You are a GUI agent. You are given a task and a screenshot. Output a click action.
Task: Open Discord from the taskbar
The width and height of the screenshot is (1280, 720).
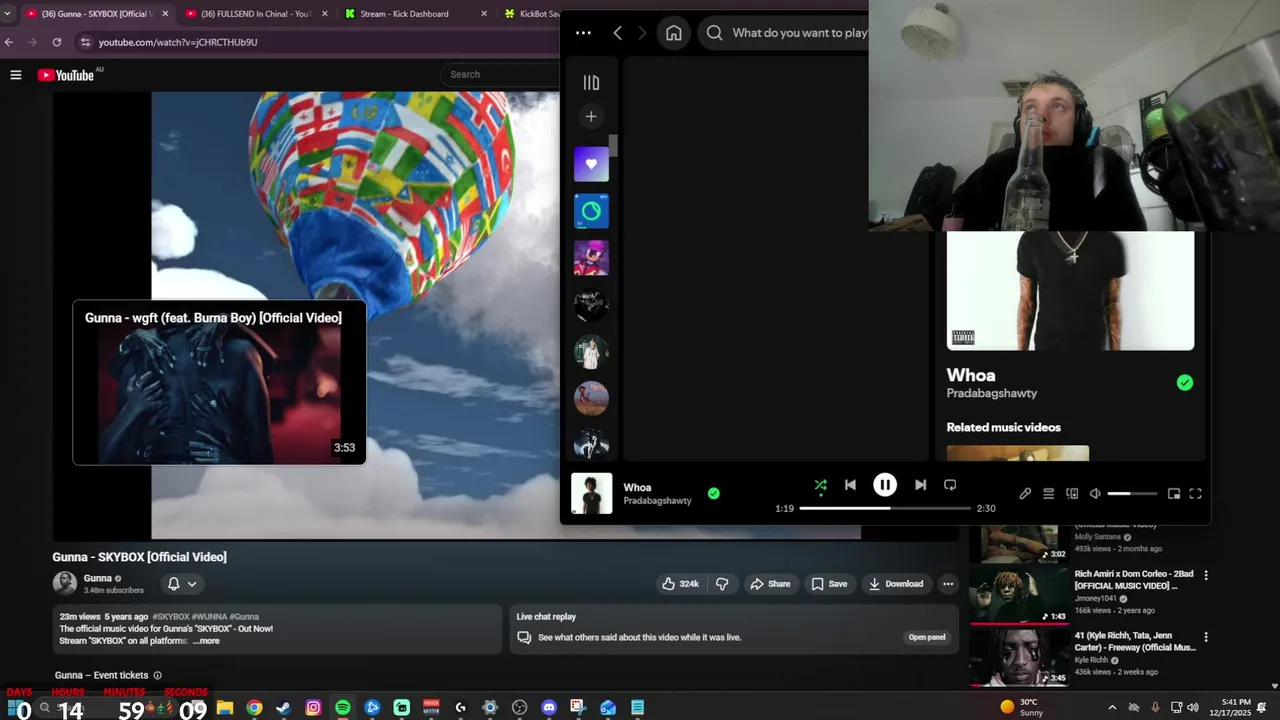coord(549,708)
